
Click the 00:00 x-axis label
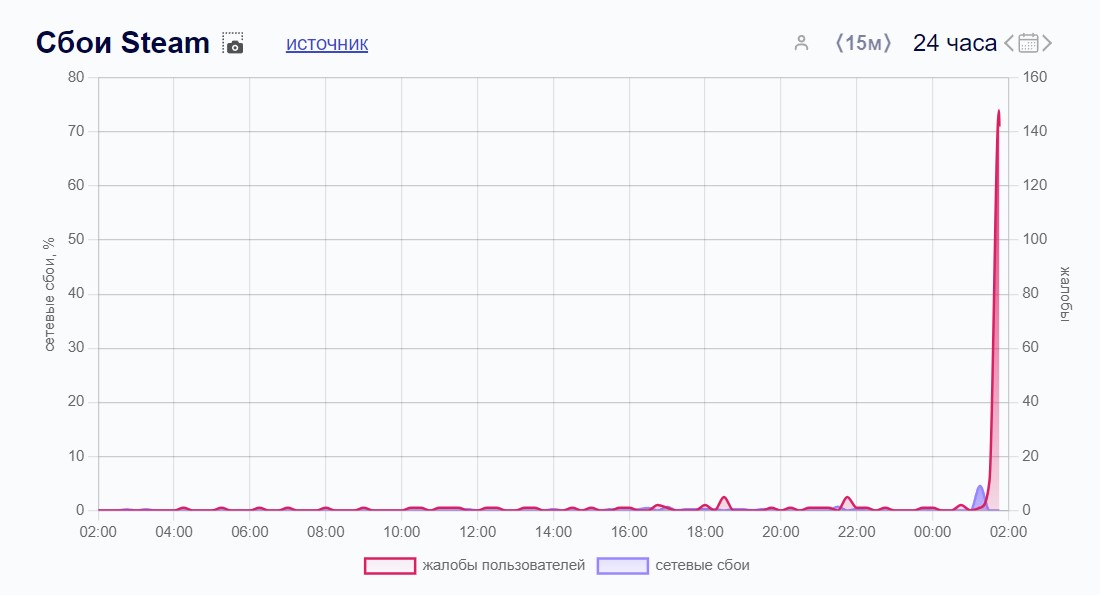tap(932, 532)
